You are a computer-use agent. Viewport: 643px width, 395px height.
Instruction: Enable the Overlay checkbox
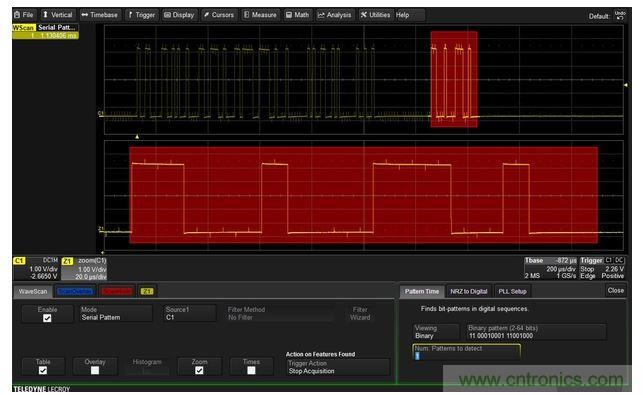(95, 370)
